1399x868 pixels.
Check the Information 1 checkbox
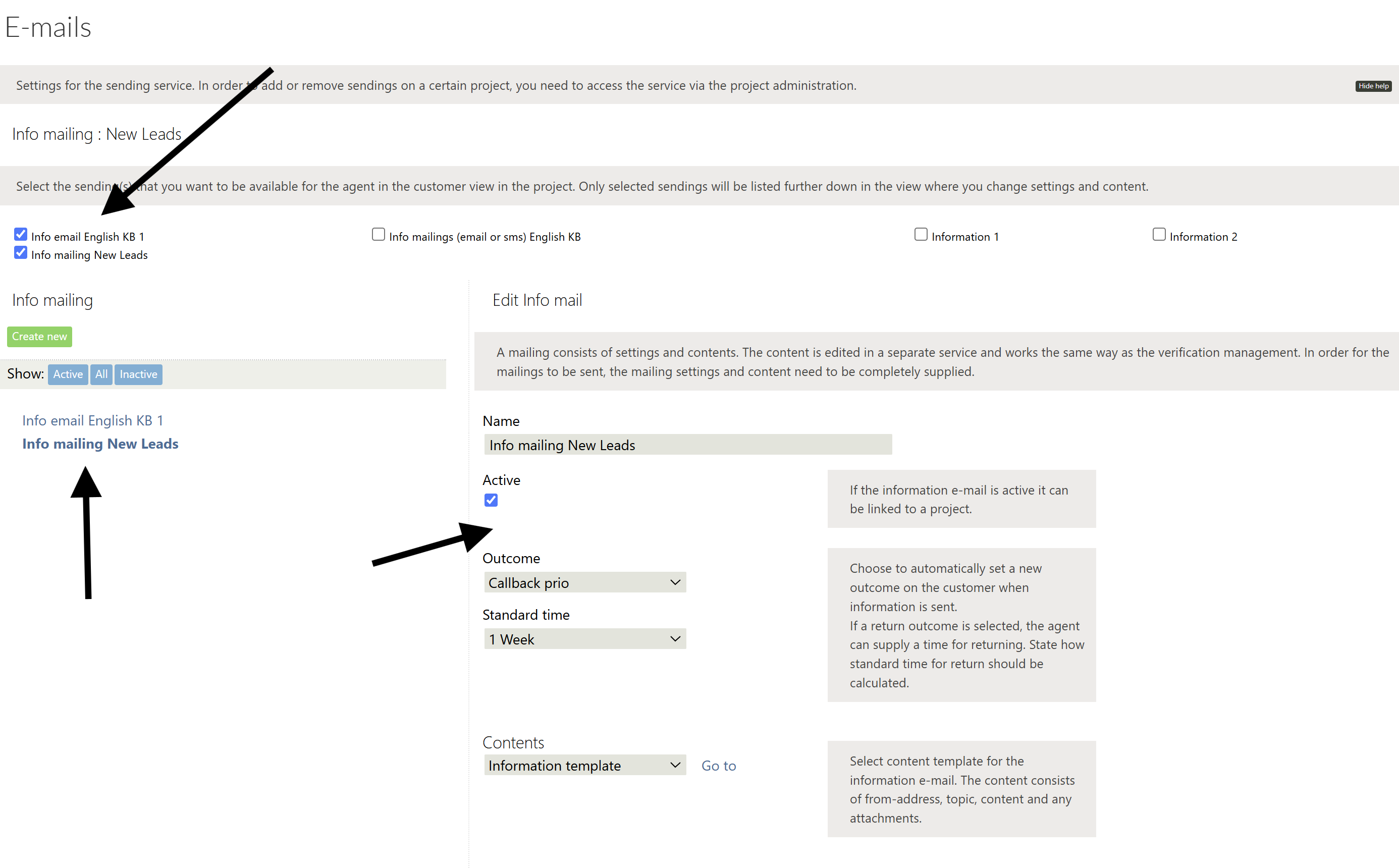pyautogui.click(x=921, y=234)
